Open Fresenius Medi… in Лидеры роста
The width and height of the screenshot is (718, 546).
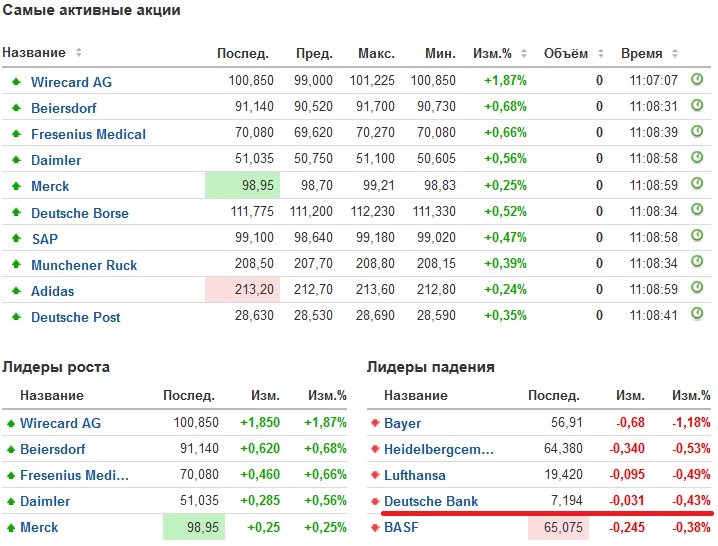click(74, 475)
